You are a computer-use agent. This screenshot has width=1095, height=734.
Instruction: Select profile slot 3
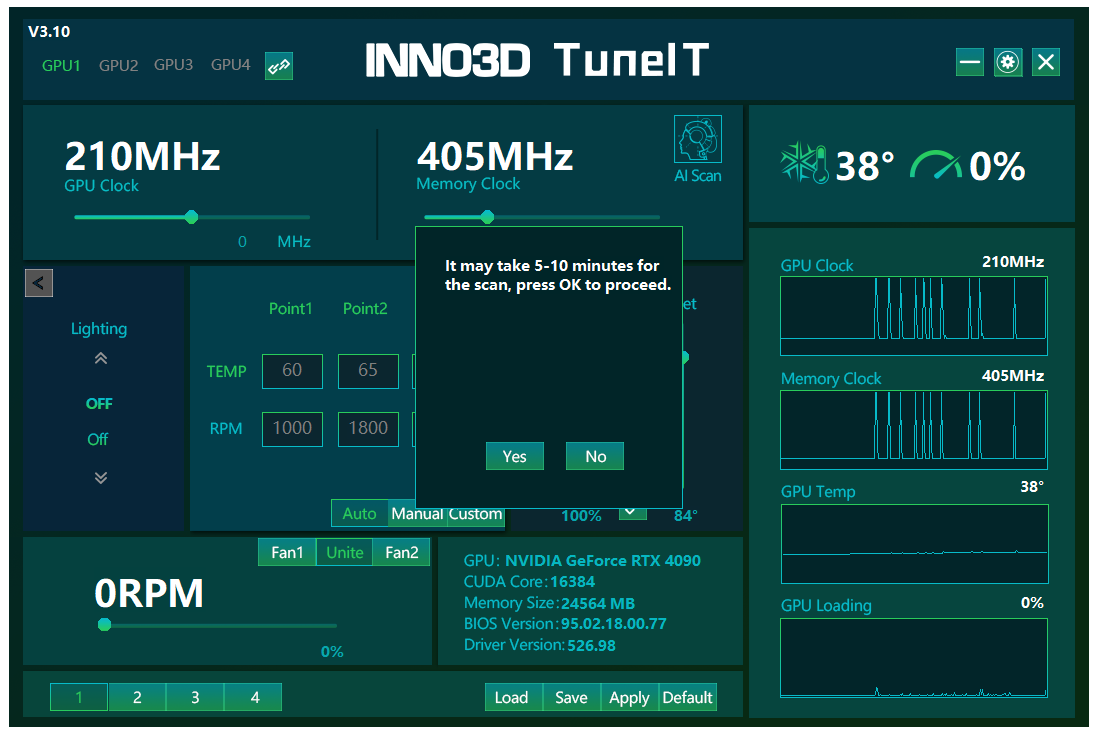196,697
